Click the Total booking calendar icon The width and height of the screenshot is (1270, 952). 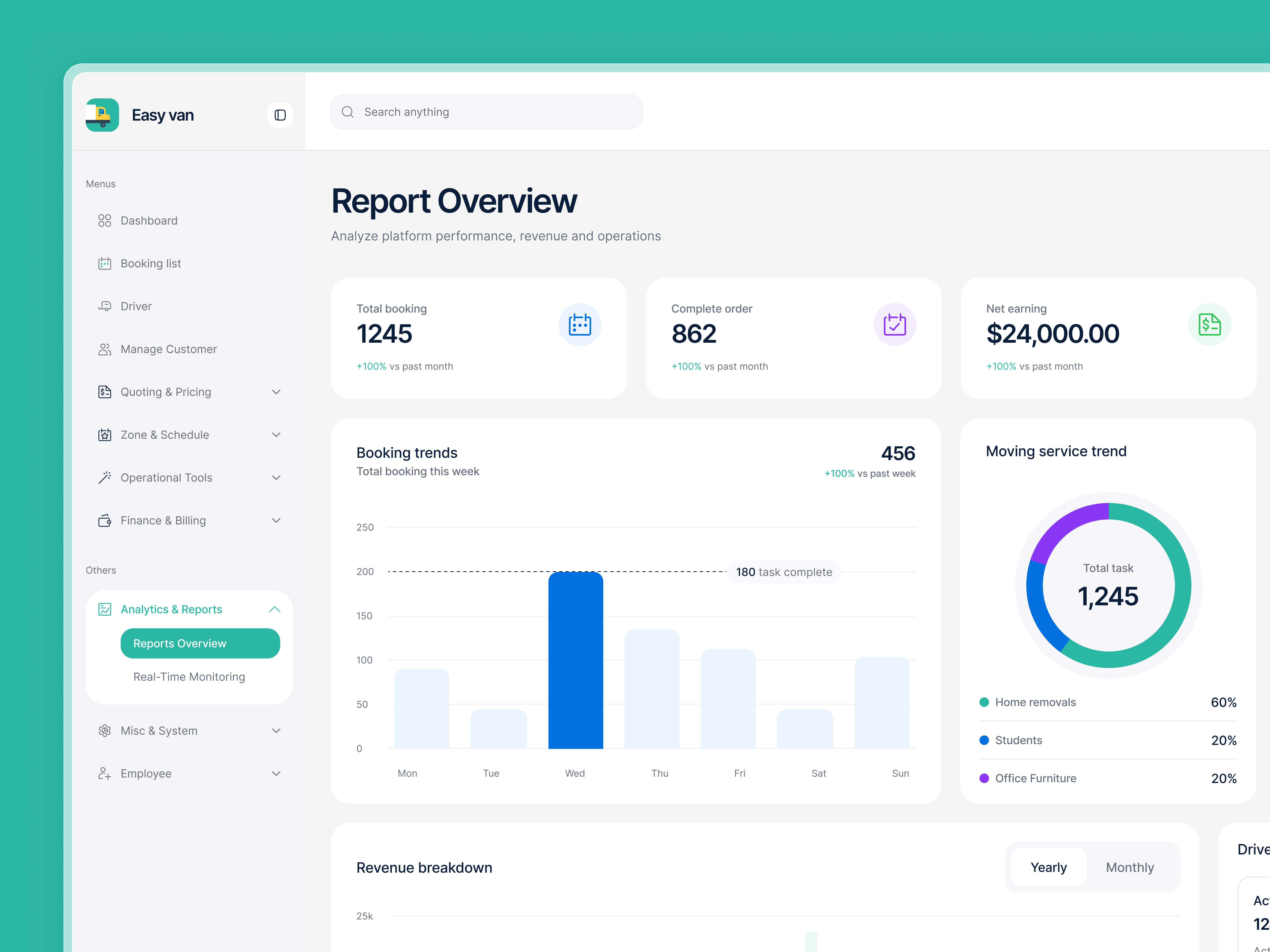pos(580,325)
